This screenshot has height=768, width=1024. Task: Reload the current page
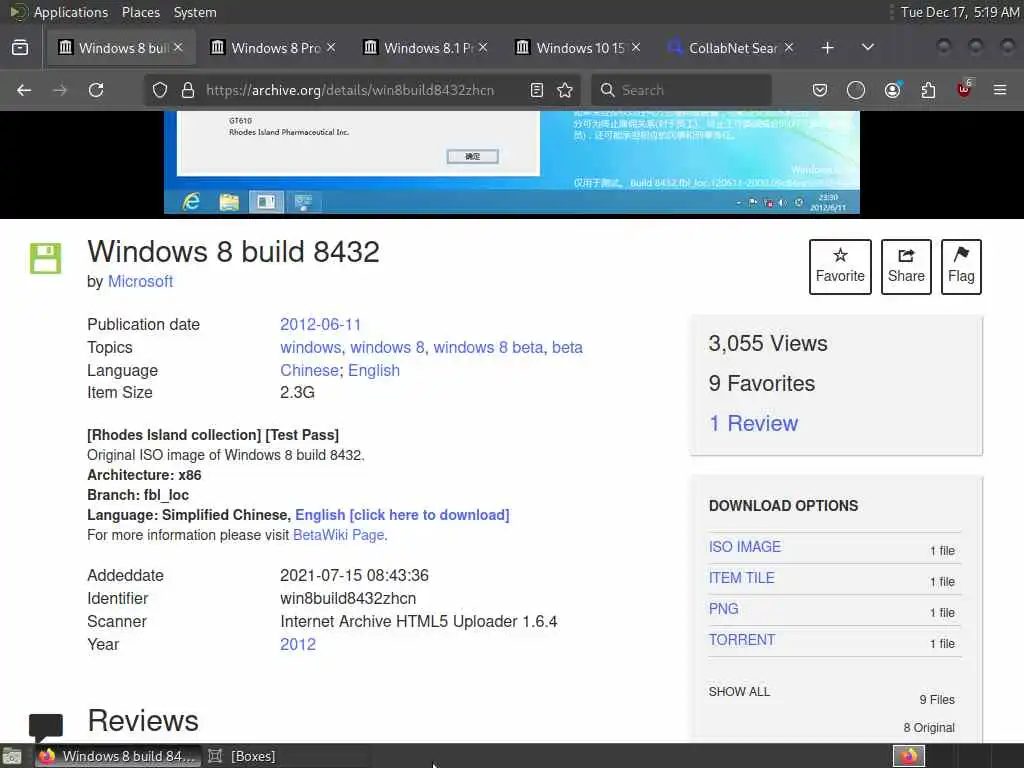click(x=96, y=90)
